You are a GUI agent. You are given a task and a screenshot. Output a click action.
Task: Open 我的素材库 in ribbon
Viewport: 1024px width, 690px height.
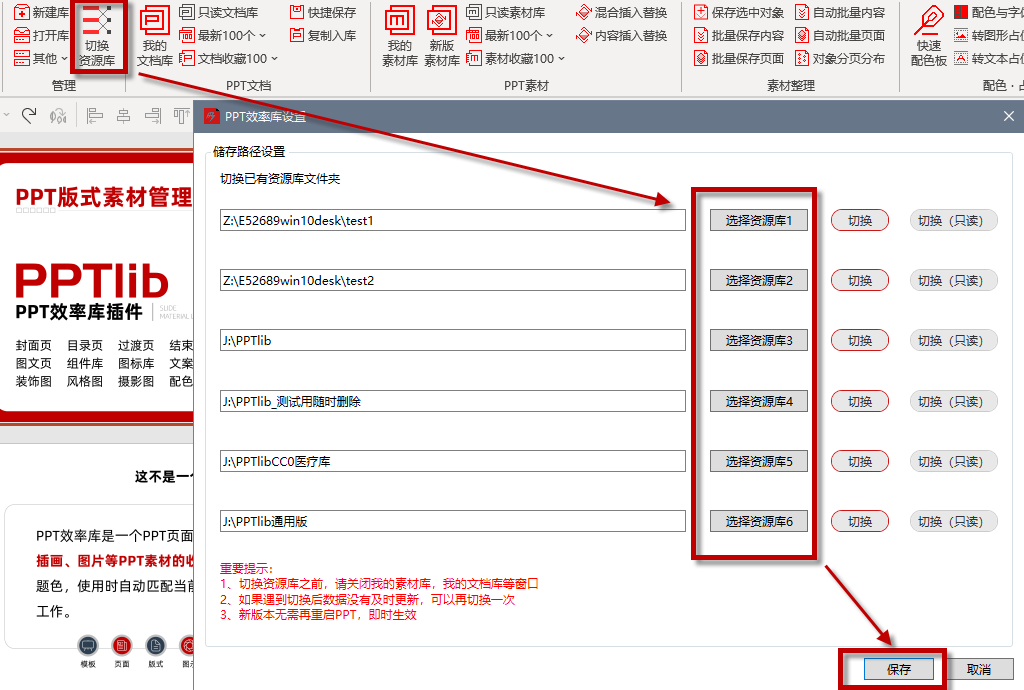tap(400, 35)
